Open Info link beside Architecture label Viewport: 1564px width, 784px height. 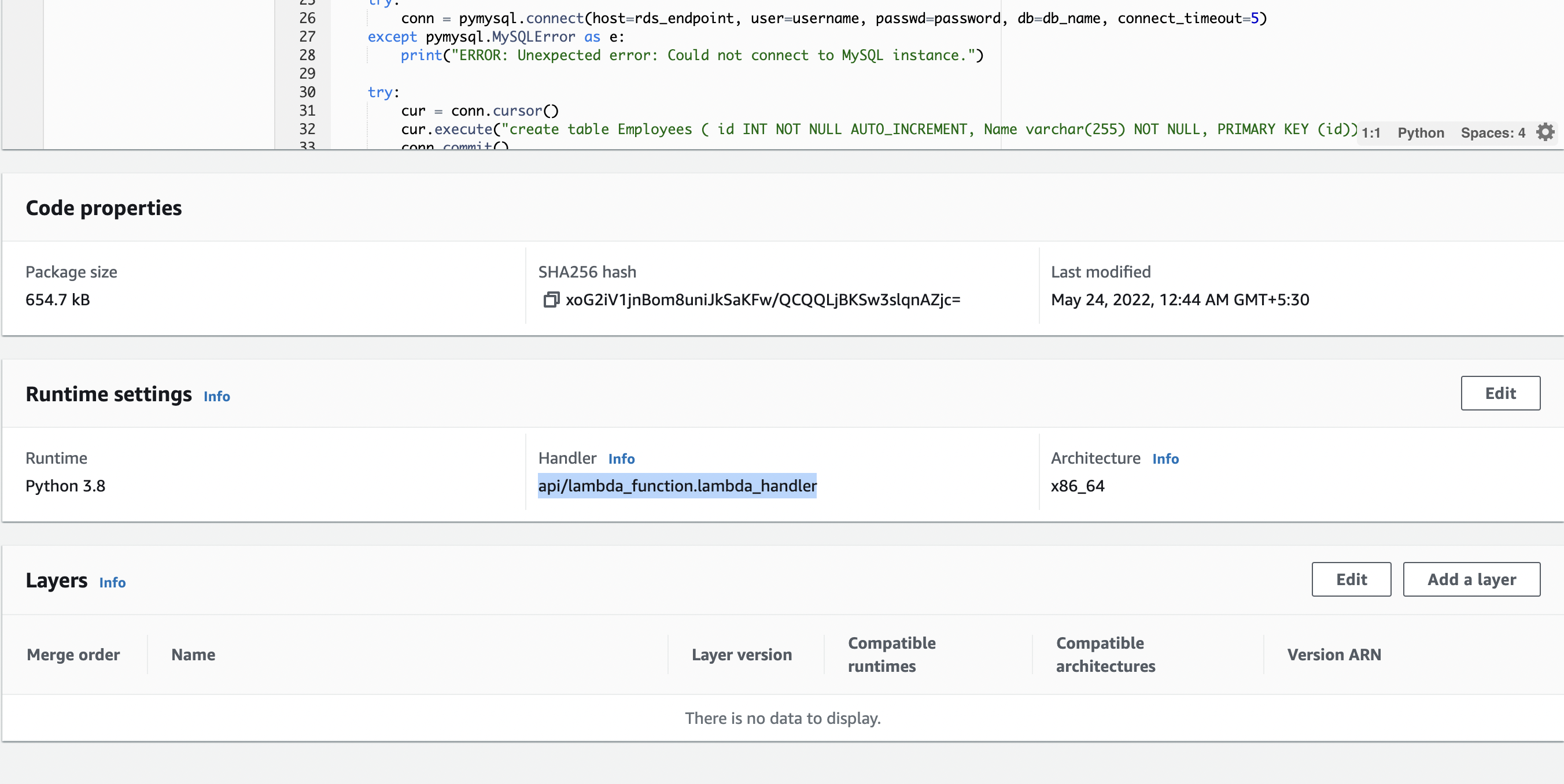pyautogui.click(x=1165, y=458)
